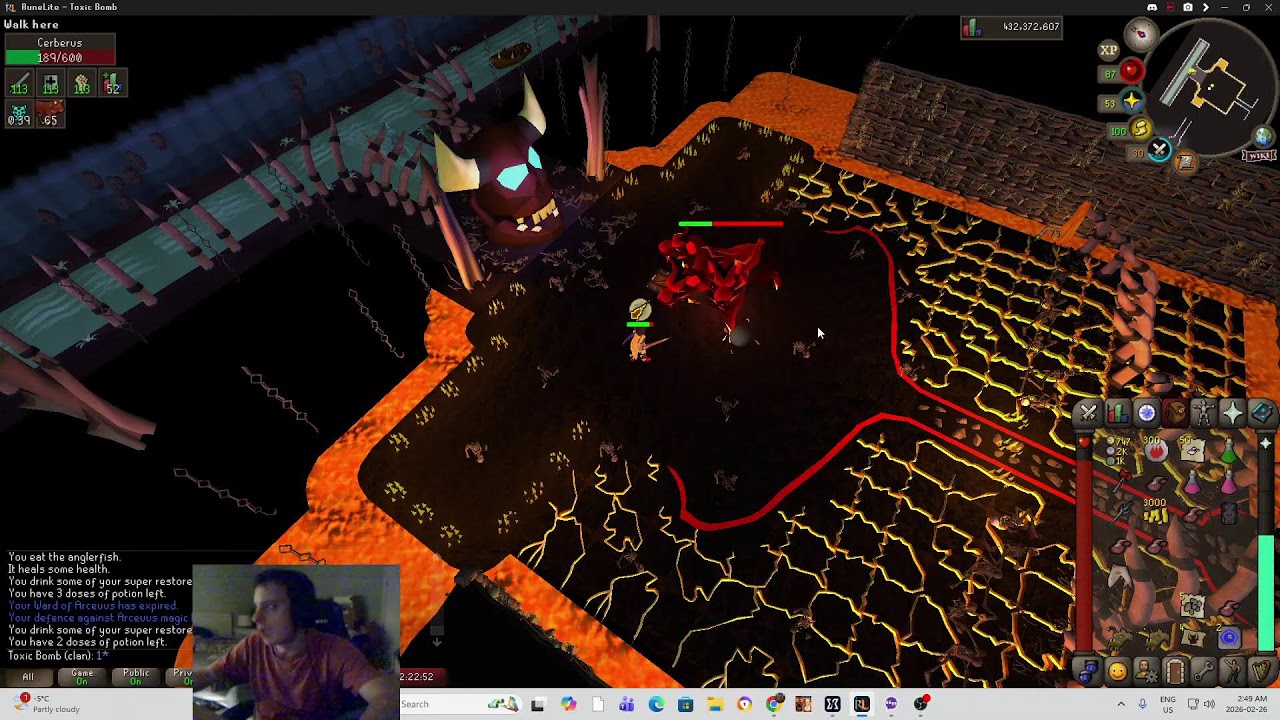The width and height of the screenshot is (1280, 720).
Task: Click the green potion in inventory
Action: pyautogui.click(x=1229, y=453)
